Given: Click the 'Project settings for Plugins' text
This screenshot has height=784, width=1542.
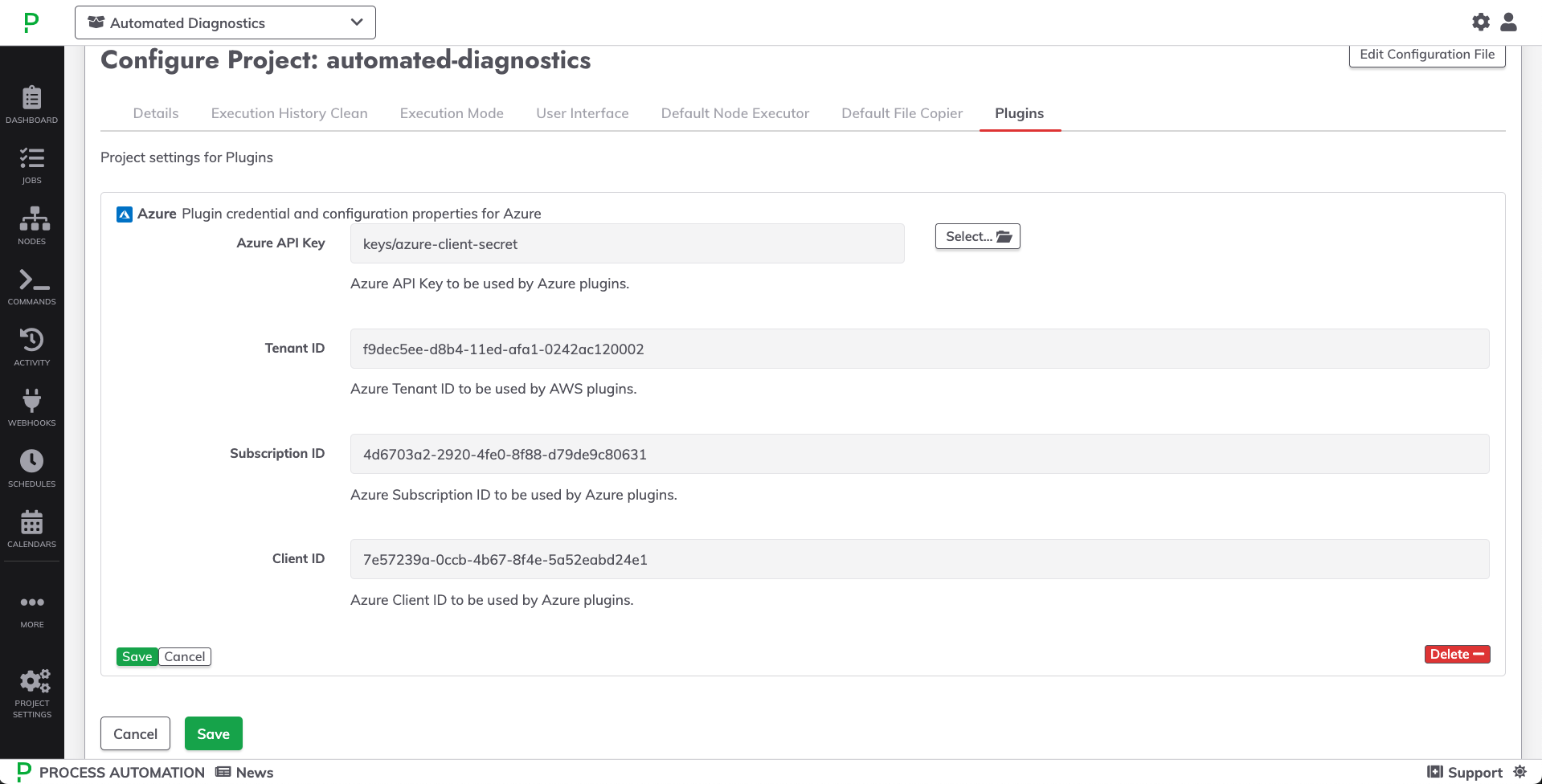Looking at the screenshot, I should click(186, 157).
